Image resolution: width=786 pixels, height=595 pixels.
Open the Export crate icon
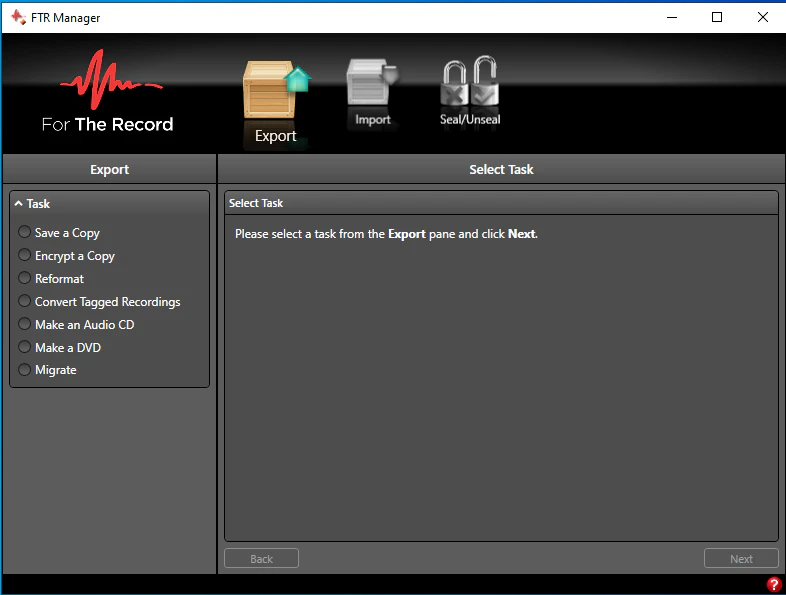click(x=276, y=89)
